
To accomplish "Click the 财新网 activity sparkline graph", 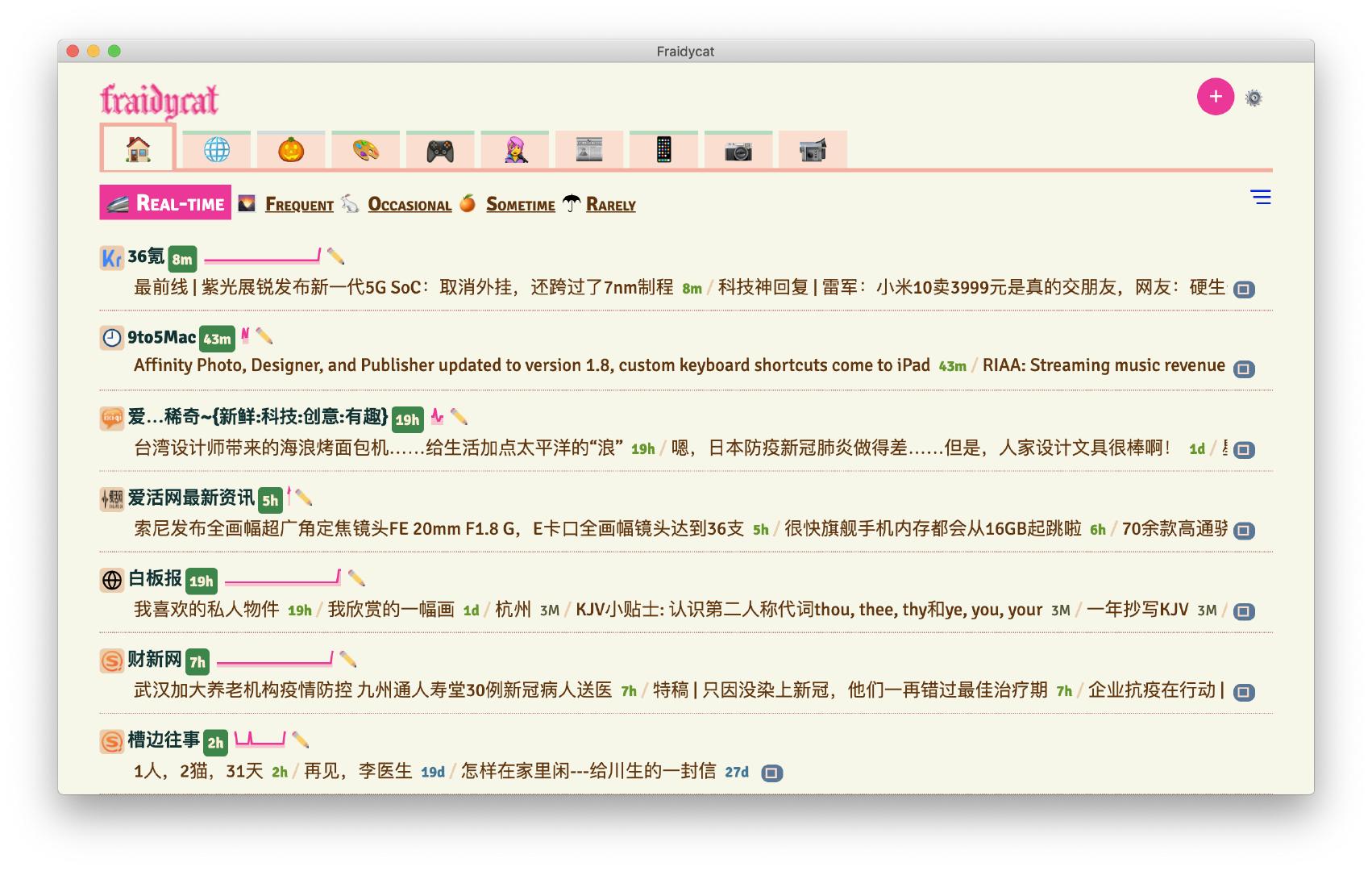I will pyautogui.click(x=275, y=660).
